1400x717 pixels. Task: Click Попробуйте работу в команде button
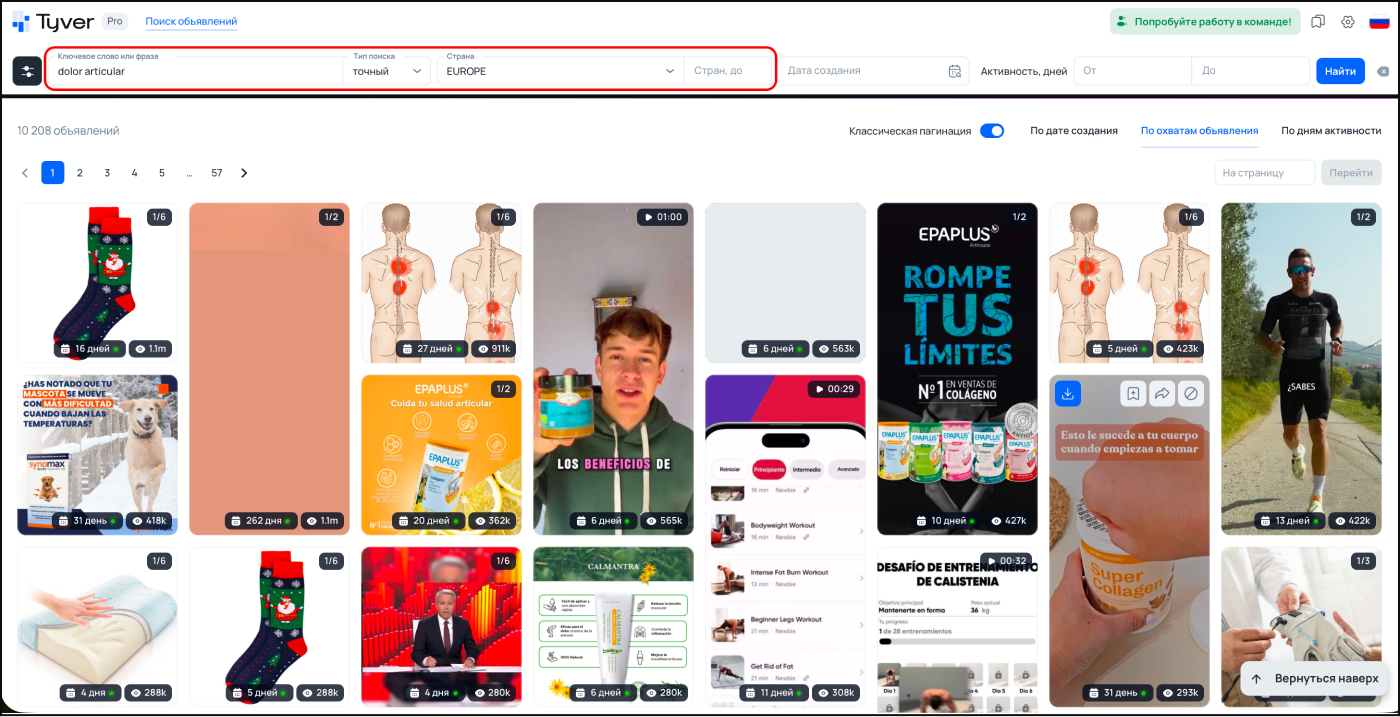(x=1203, y=22)
